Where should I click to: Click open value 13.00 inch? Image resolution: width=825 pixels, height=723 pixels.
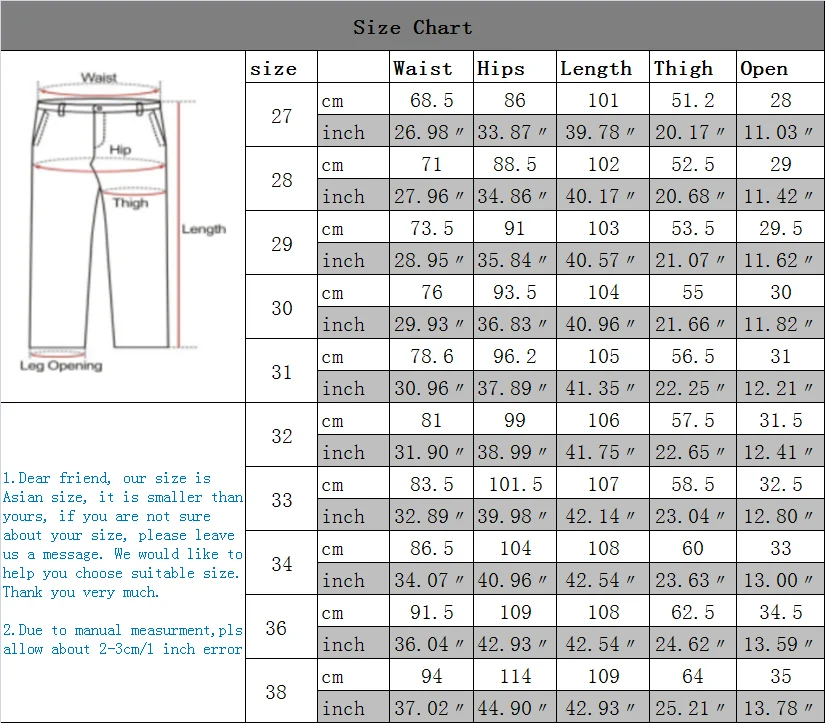(778, 580)
